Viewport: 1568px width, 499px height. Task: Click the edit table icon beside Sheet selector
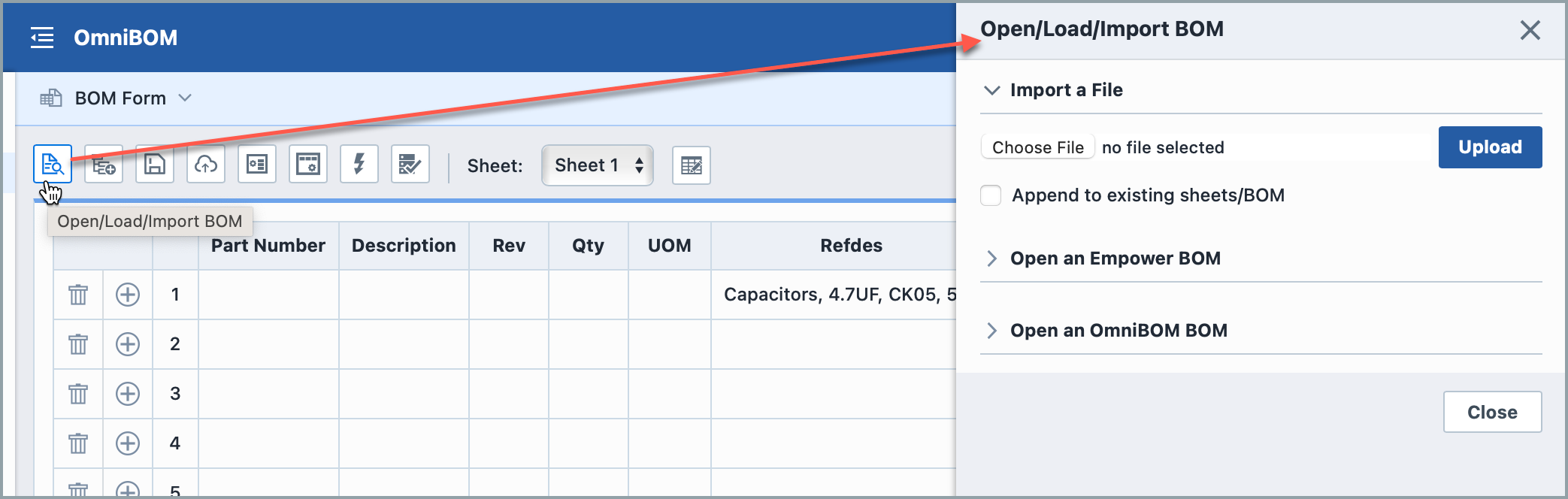[x=691, y=165]
